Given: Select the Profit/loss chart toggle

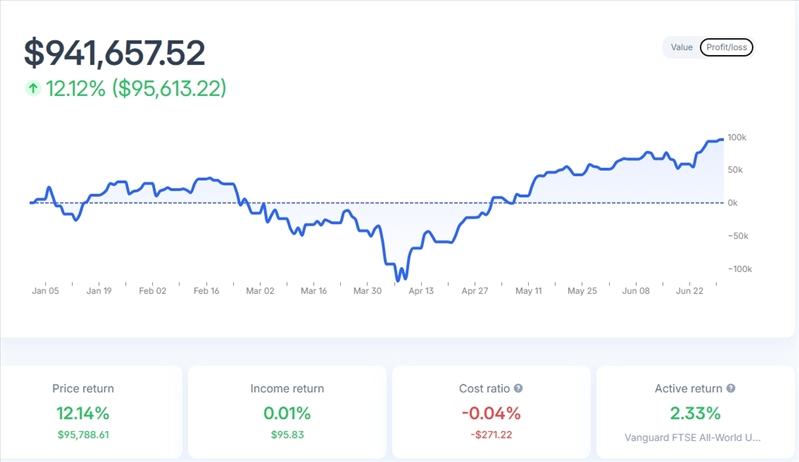Looking at the screenshot, I should [727, 47].
